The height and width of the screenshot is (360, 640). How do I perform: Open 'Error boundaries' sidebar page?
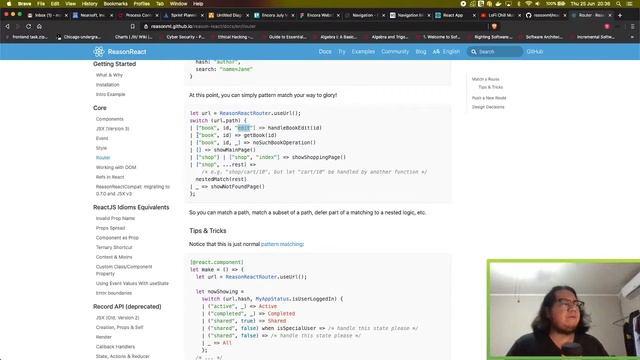tap(114, 293)
